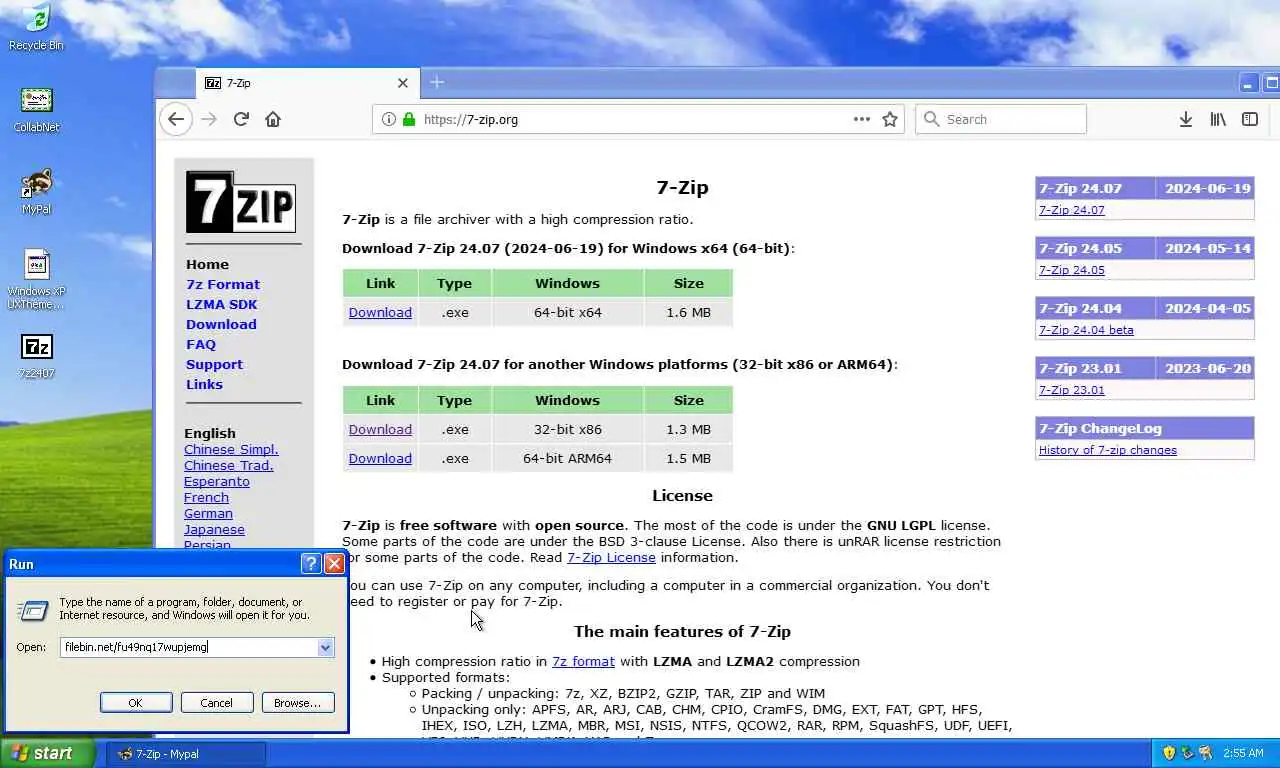
Task: Open the LZMA SDK sidebar link
Action: coord(221,305)
